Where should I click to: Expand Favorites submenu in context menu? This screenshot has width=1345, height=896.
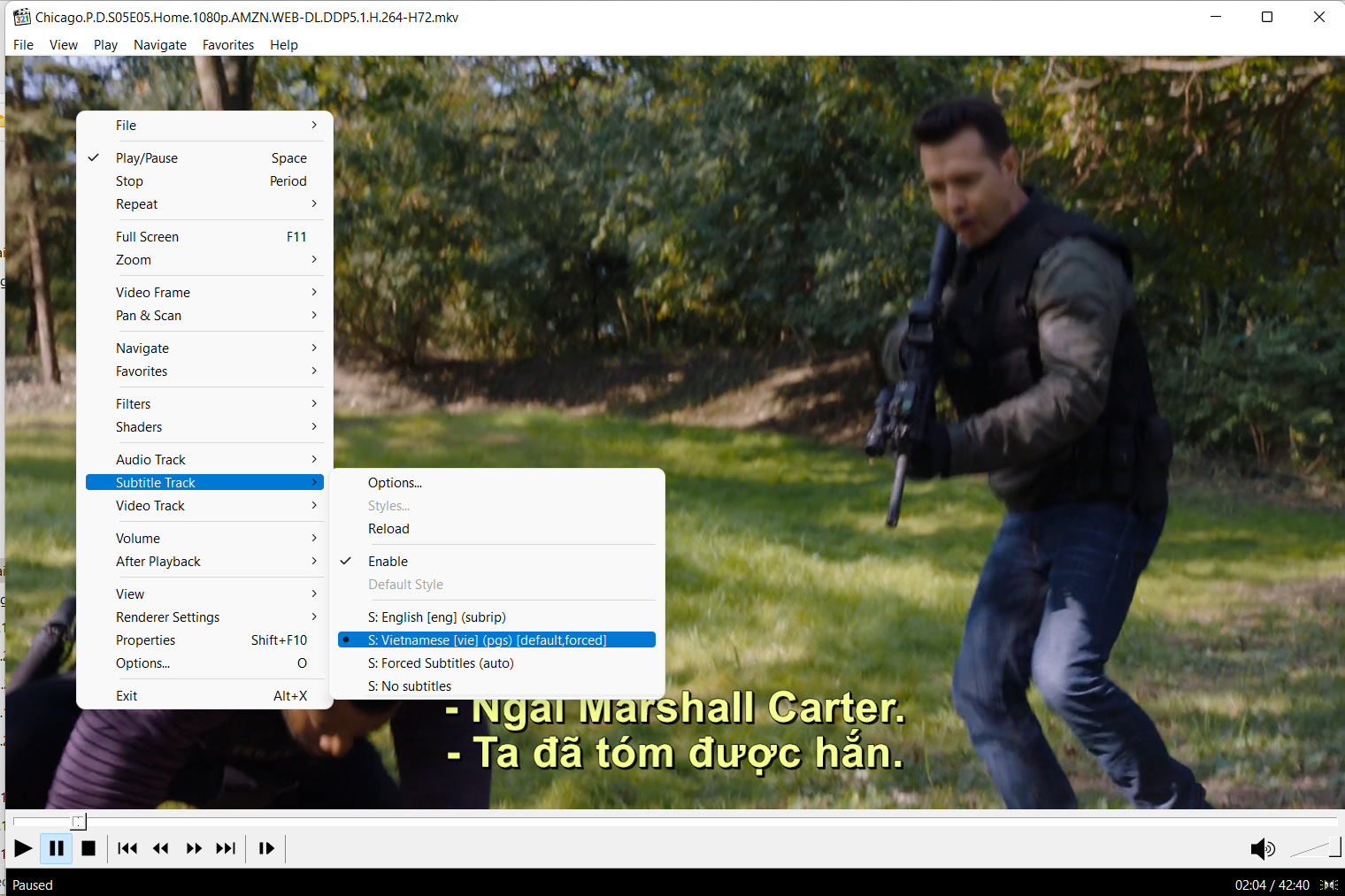(x=204, y=371)
